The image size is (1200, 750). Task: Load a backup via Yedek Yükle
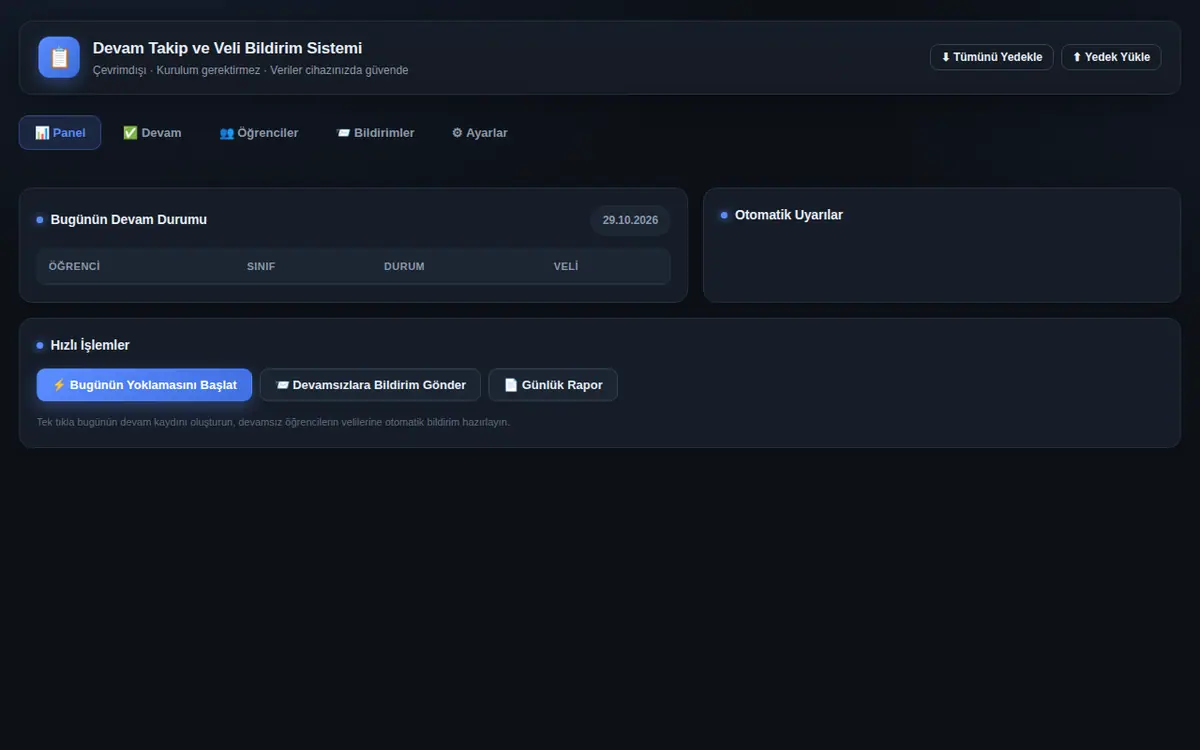(1111, 57)
